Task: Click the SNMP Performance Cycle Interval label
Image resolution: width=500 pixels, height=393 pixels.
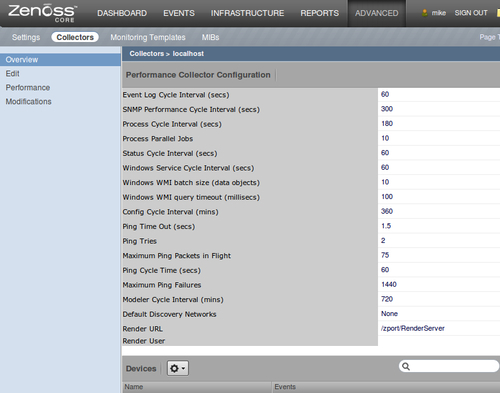Action: (x=191, y=110)
